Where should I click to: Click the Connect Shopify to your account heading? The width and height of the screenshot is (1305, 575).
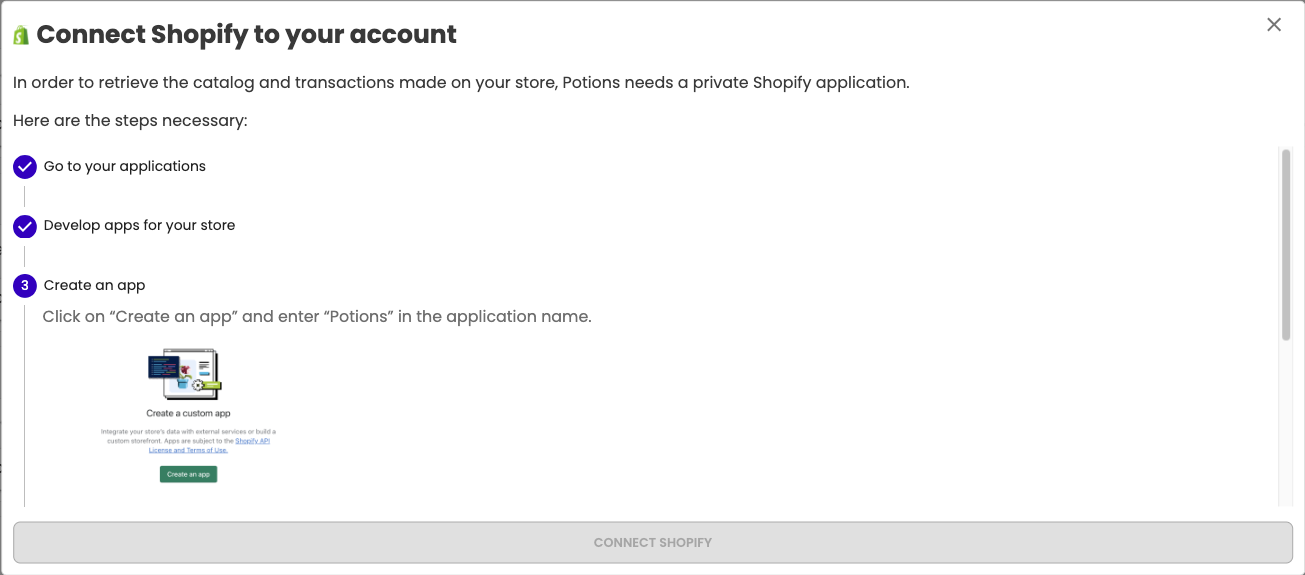(247, 35)
